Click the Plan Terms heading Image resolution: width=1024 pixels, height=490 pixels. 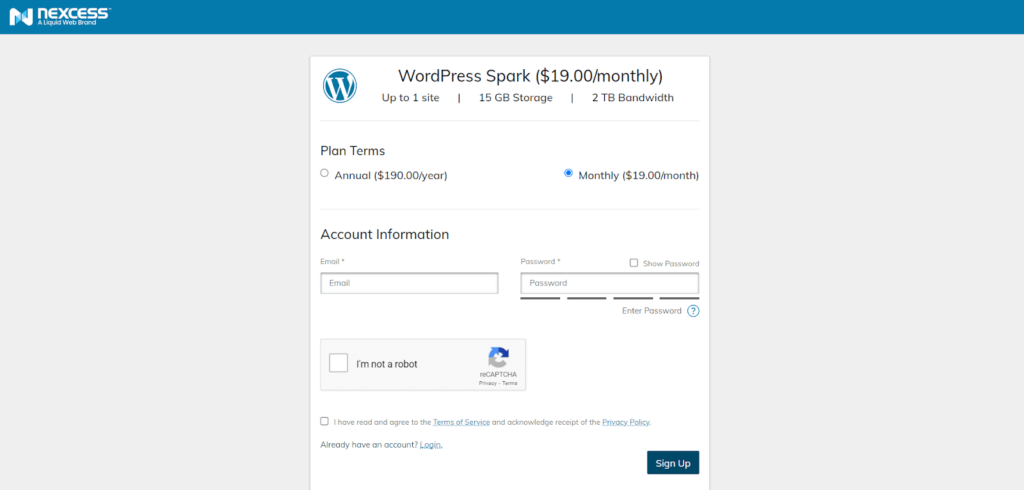353,151
